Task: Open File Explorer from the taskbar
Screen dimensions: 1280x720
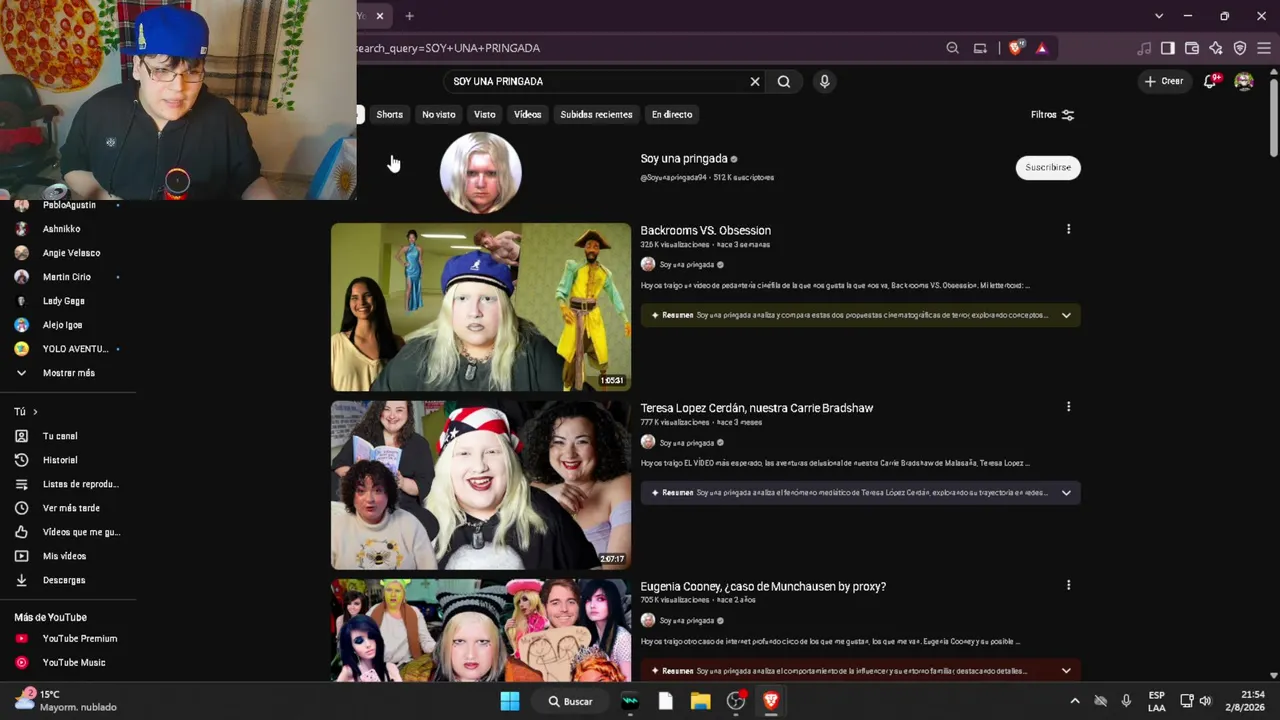Action: [x=700, y=701]
